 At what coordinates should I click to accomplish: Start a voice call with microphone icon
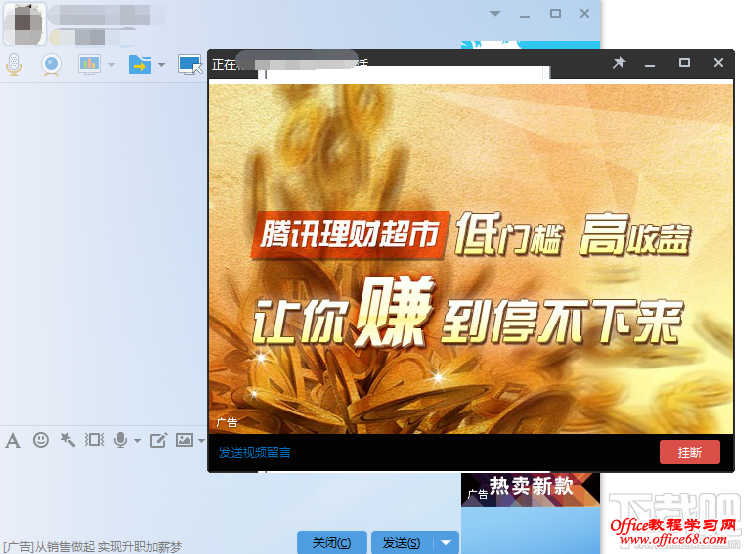(14, 64)
